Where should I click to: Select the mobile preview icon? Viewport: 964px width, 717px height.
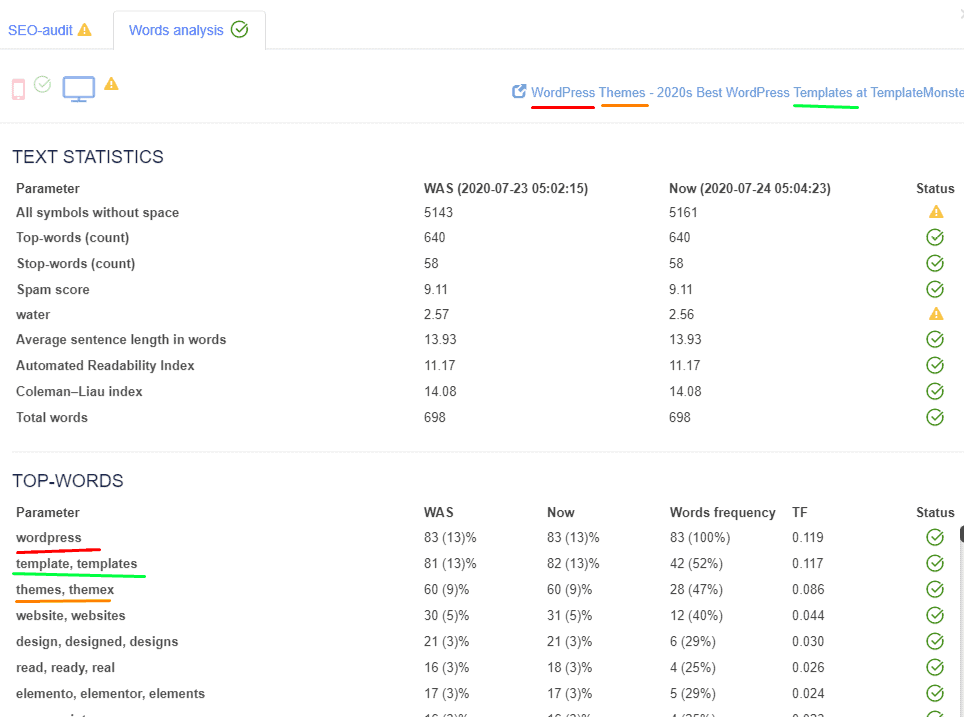pos(18,88)
